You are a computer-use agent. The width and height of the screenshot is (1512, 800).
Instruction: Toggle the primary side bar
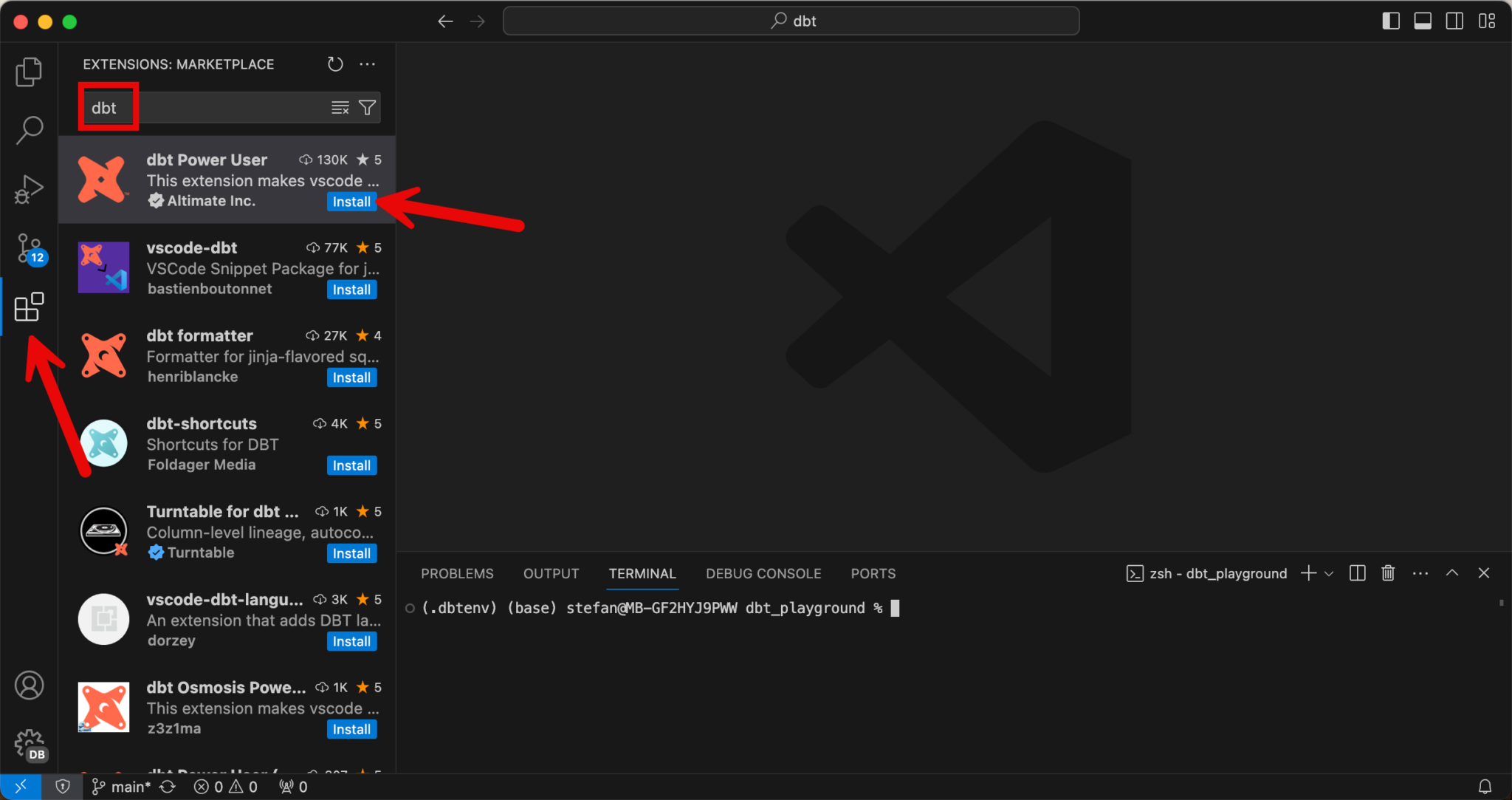coord(1391,21)
